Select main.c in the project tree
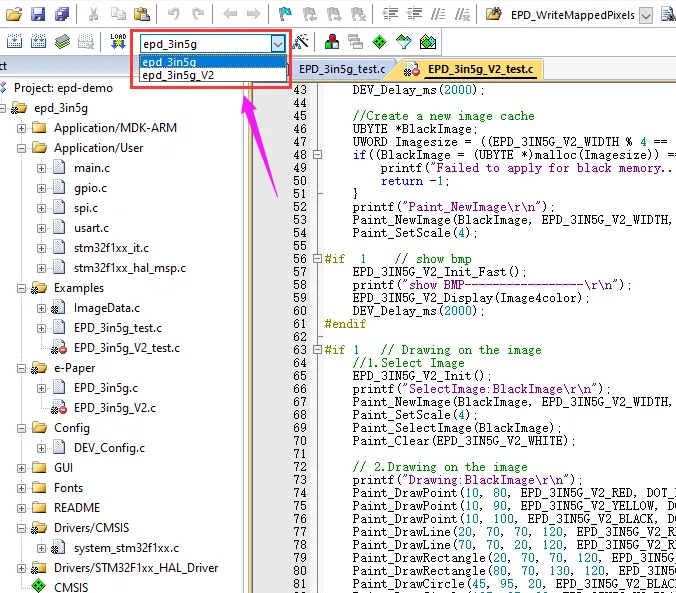The width and height of the screenshot is (676, 593). (x=92, y=168)
